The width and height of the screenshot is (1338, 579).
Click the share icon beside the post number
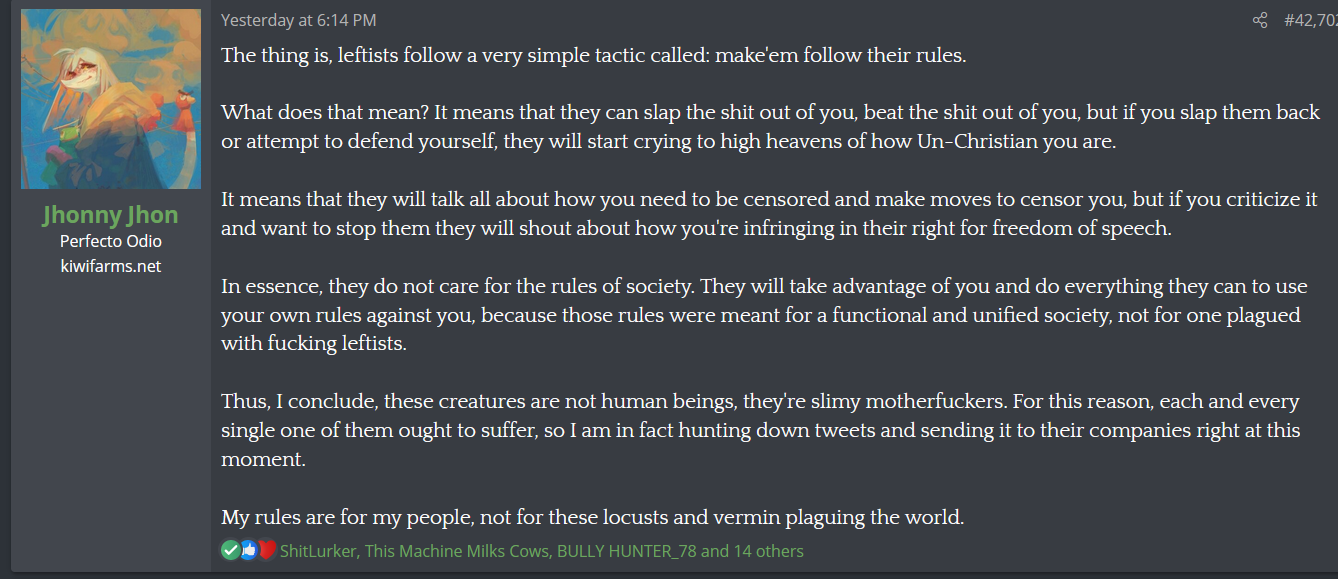1260,20
